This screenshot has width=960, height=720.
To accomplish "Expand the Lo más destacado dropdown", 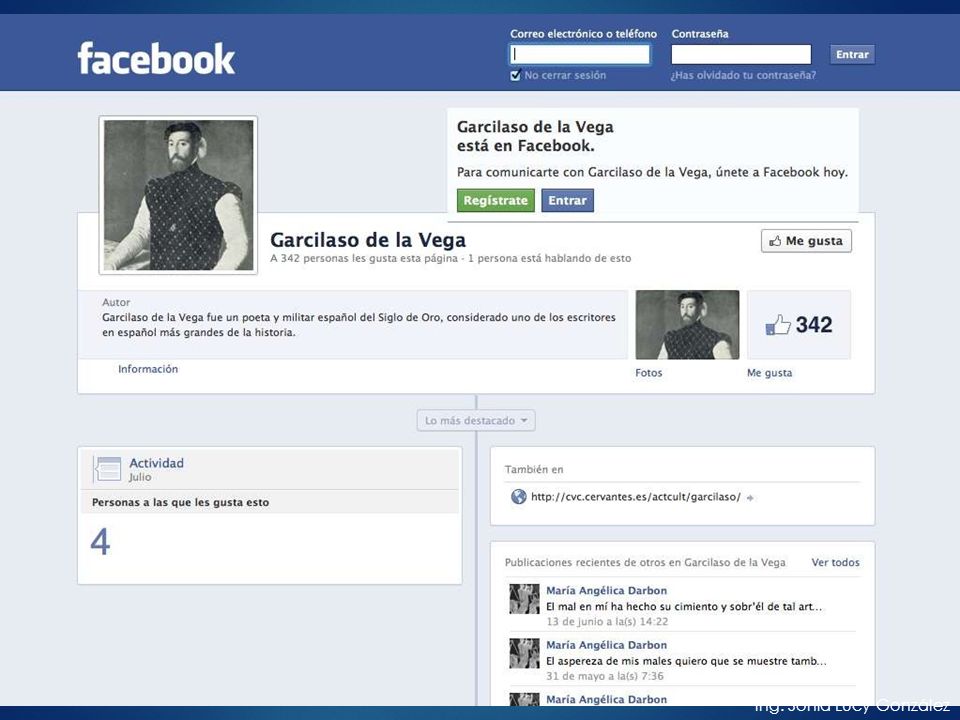I will point(476,421).
